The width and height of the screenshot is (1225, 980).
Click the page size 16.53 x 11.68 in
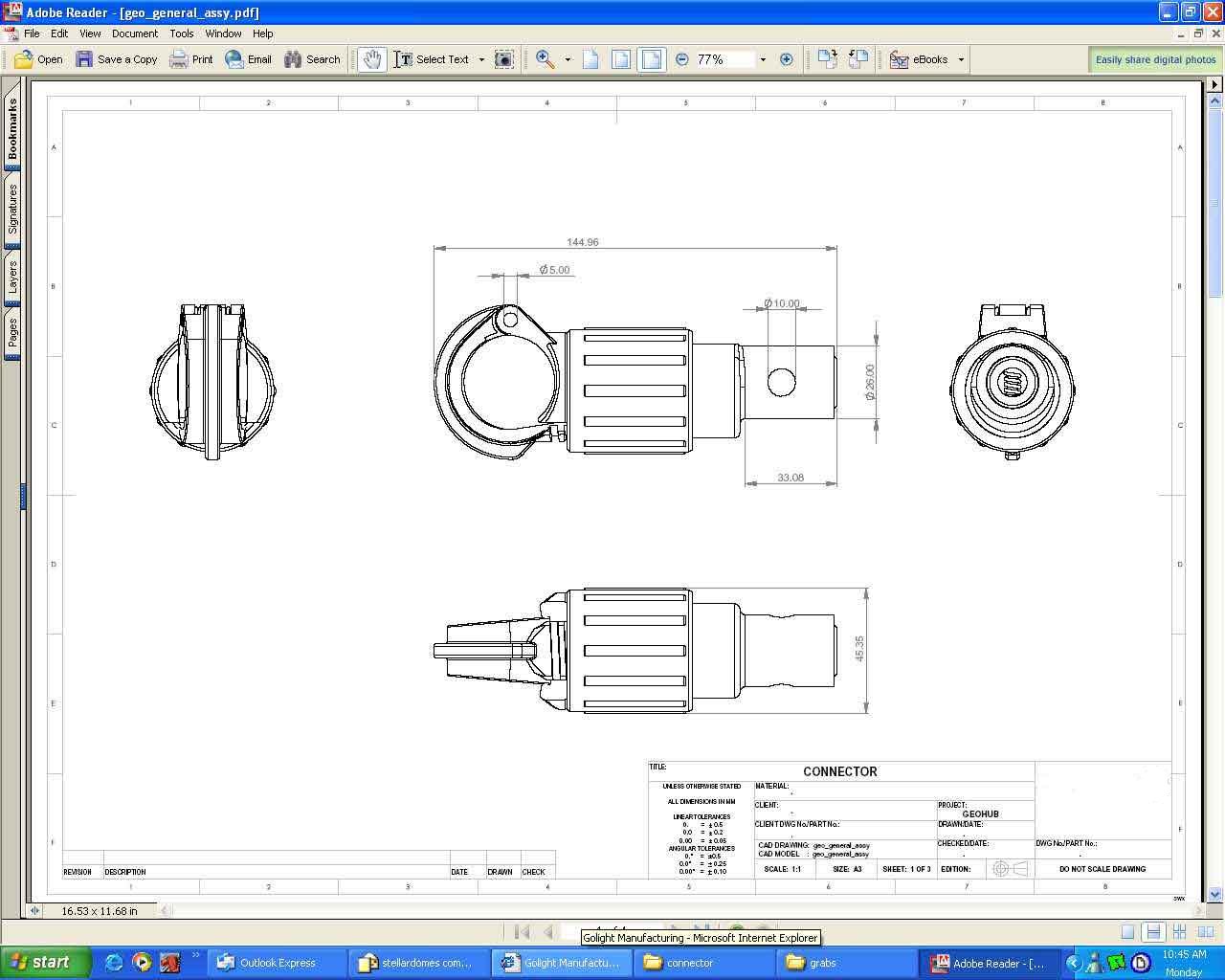click(x=100, y=911)
